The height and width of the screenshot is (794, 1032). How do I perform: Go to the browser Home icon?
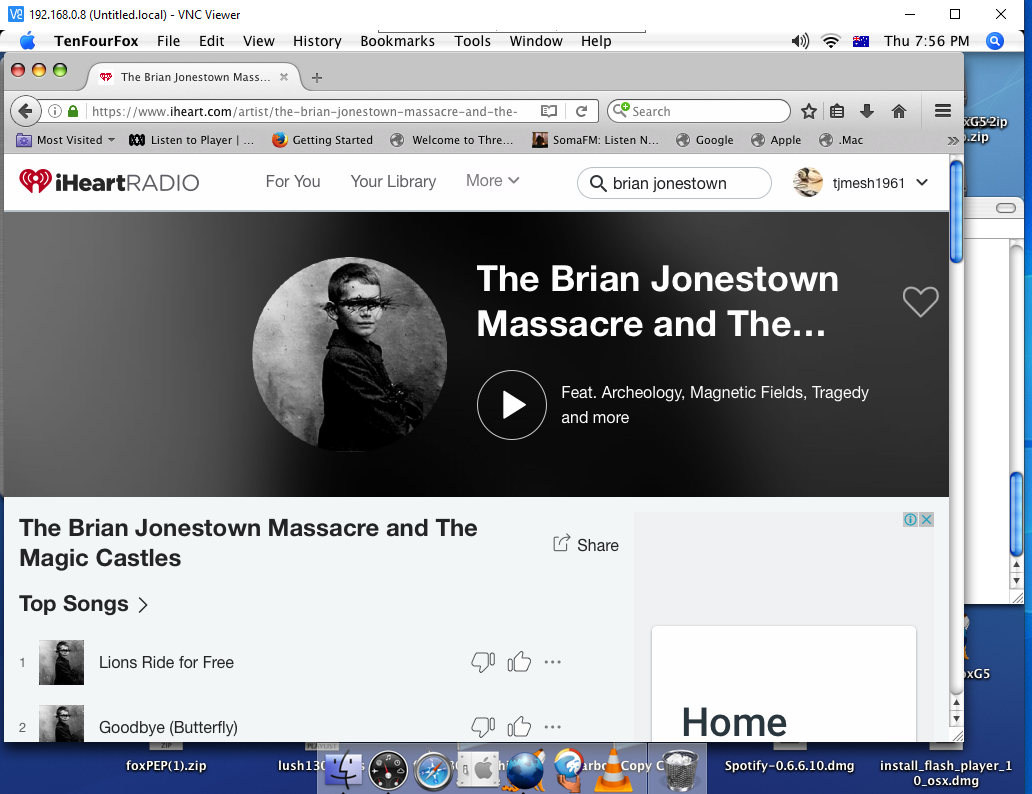pos(899,111)
